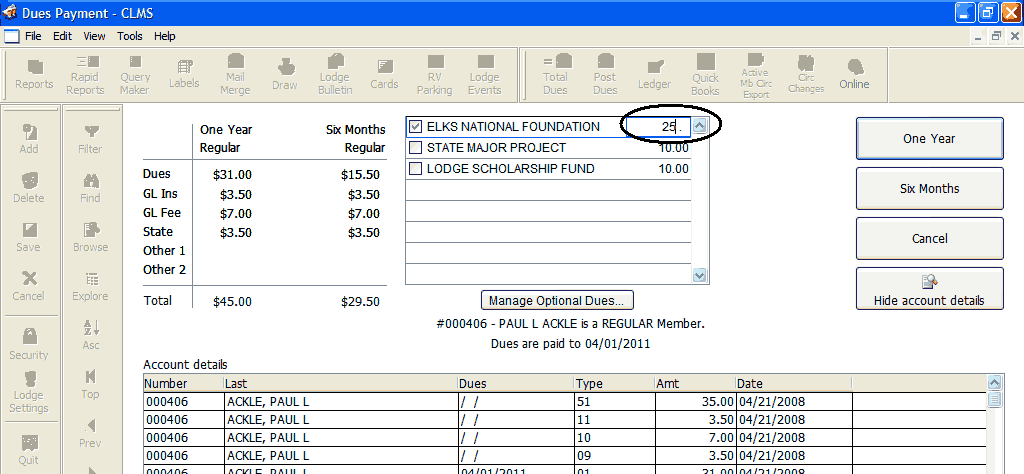
Task: Open the Lodge Bulletin icon
Action: [335, 74]
